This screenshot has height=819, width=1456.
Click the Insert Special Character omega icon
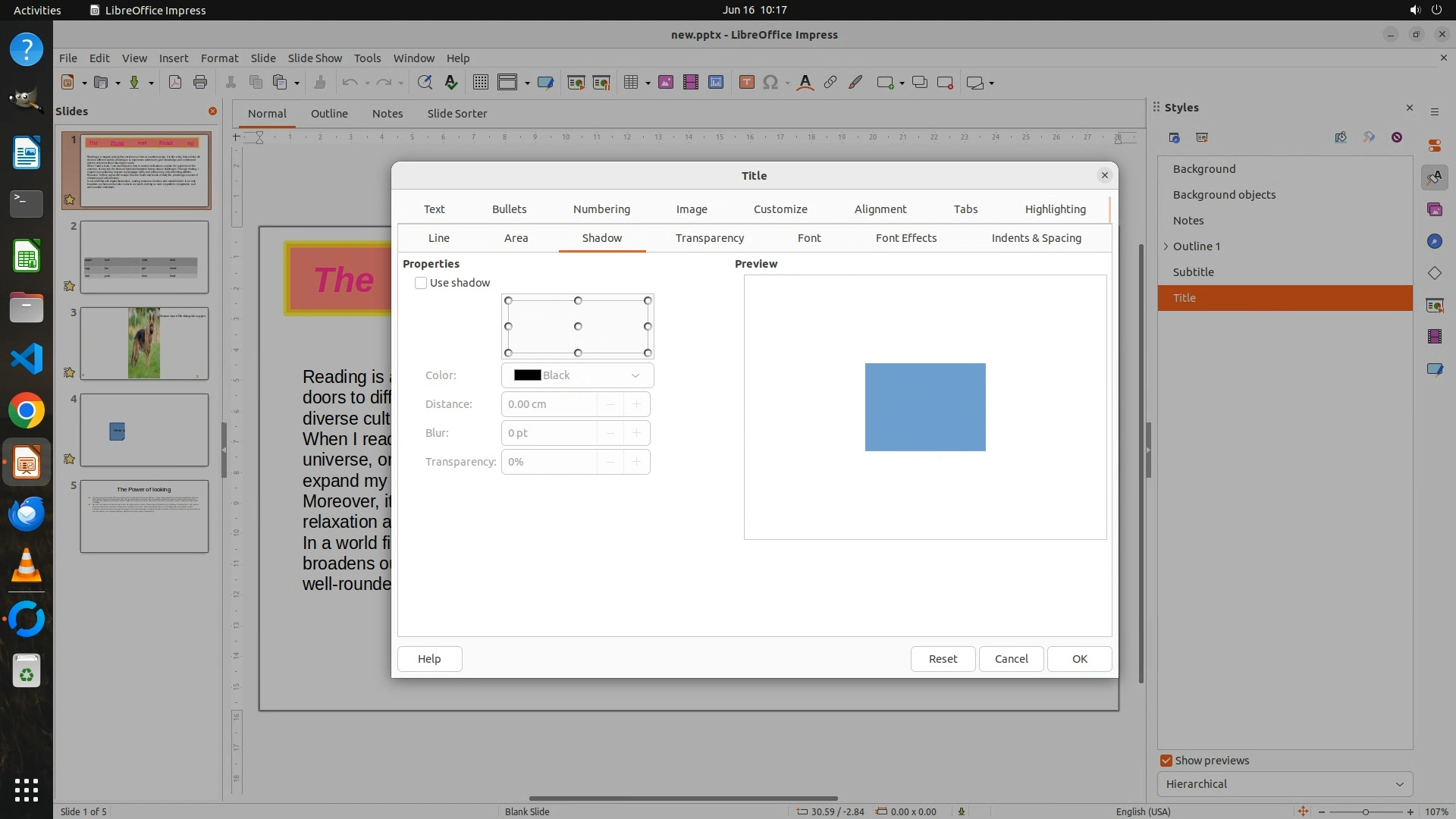[770, 83]
